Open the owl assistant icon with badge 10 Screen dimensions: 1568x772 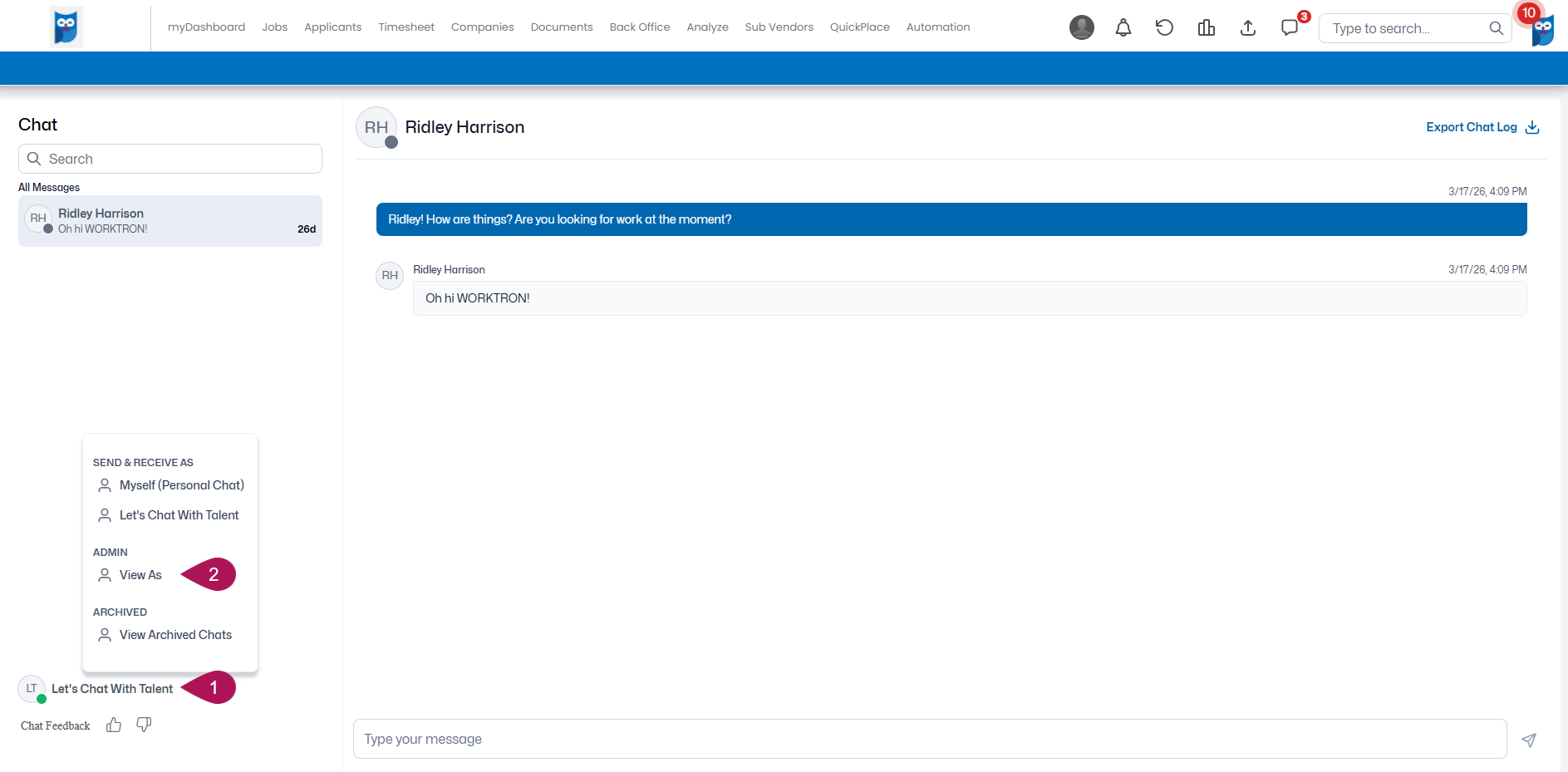(1543, 30)
